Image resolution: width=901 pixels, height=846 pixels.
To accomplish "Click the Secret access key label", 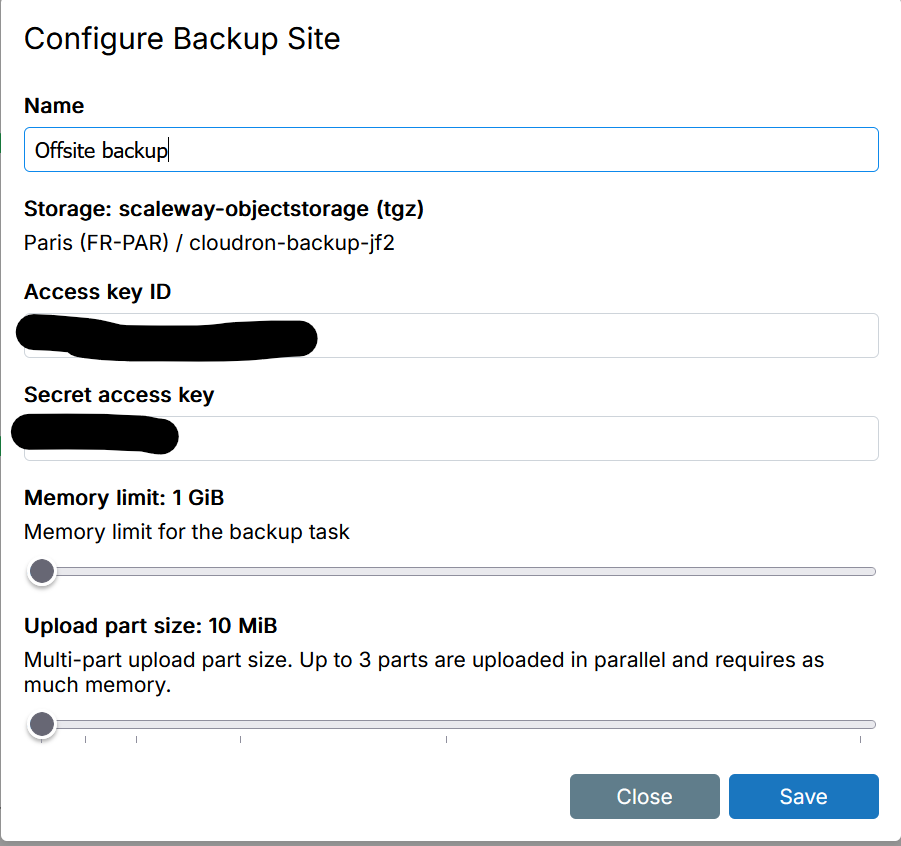I will pos(120,395).
